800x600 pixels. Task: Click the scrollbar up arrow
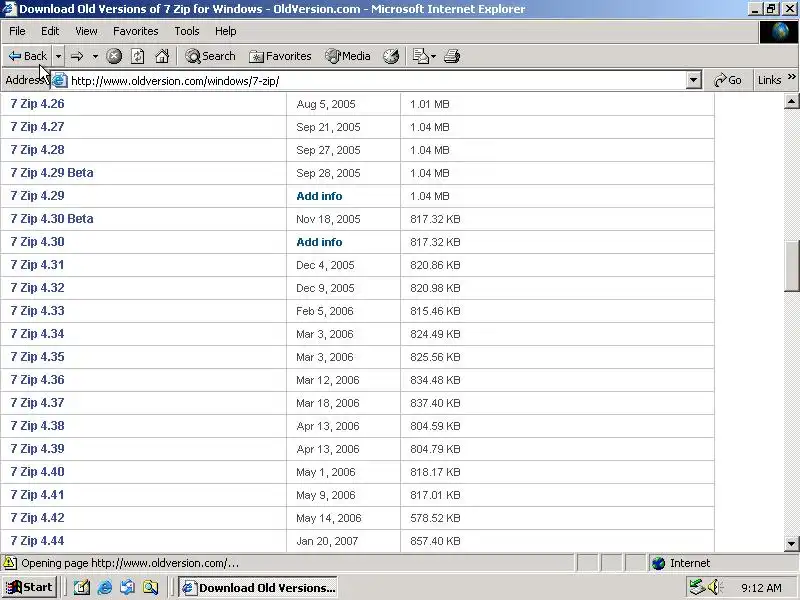pos(791,101)
